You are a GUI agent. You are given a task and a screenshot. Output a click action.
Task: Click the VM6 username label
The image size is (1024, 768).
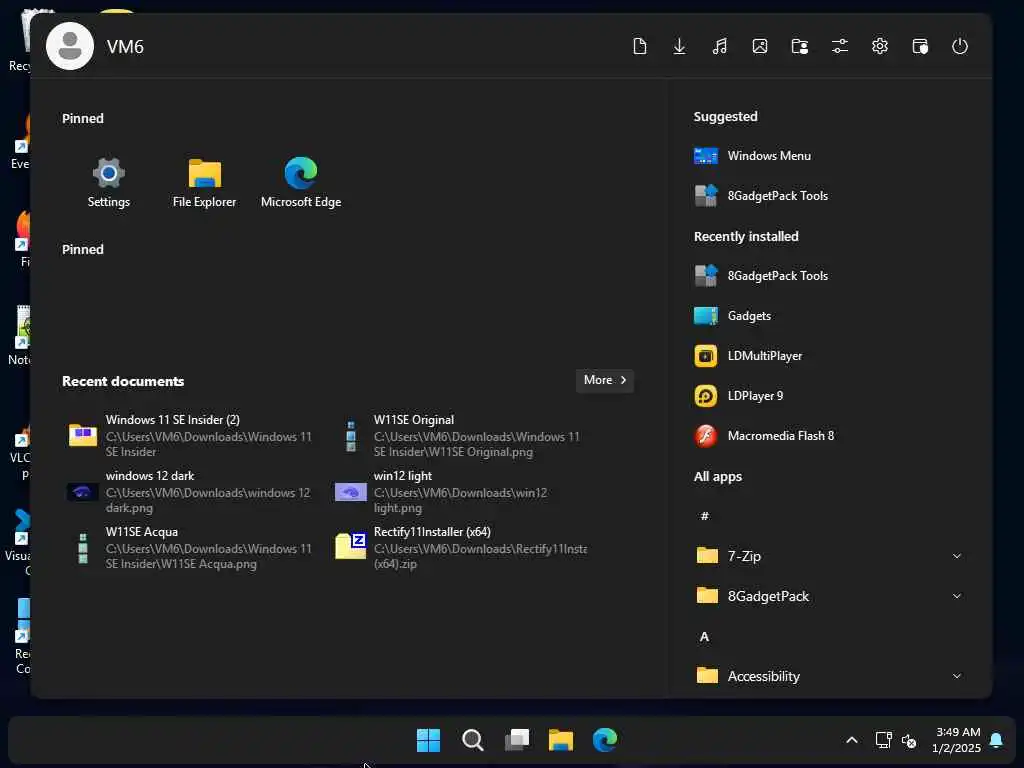click(x=125, y=47)
